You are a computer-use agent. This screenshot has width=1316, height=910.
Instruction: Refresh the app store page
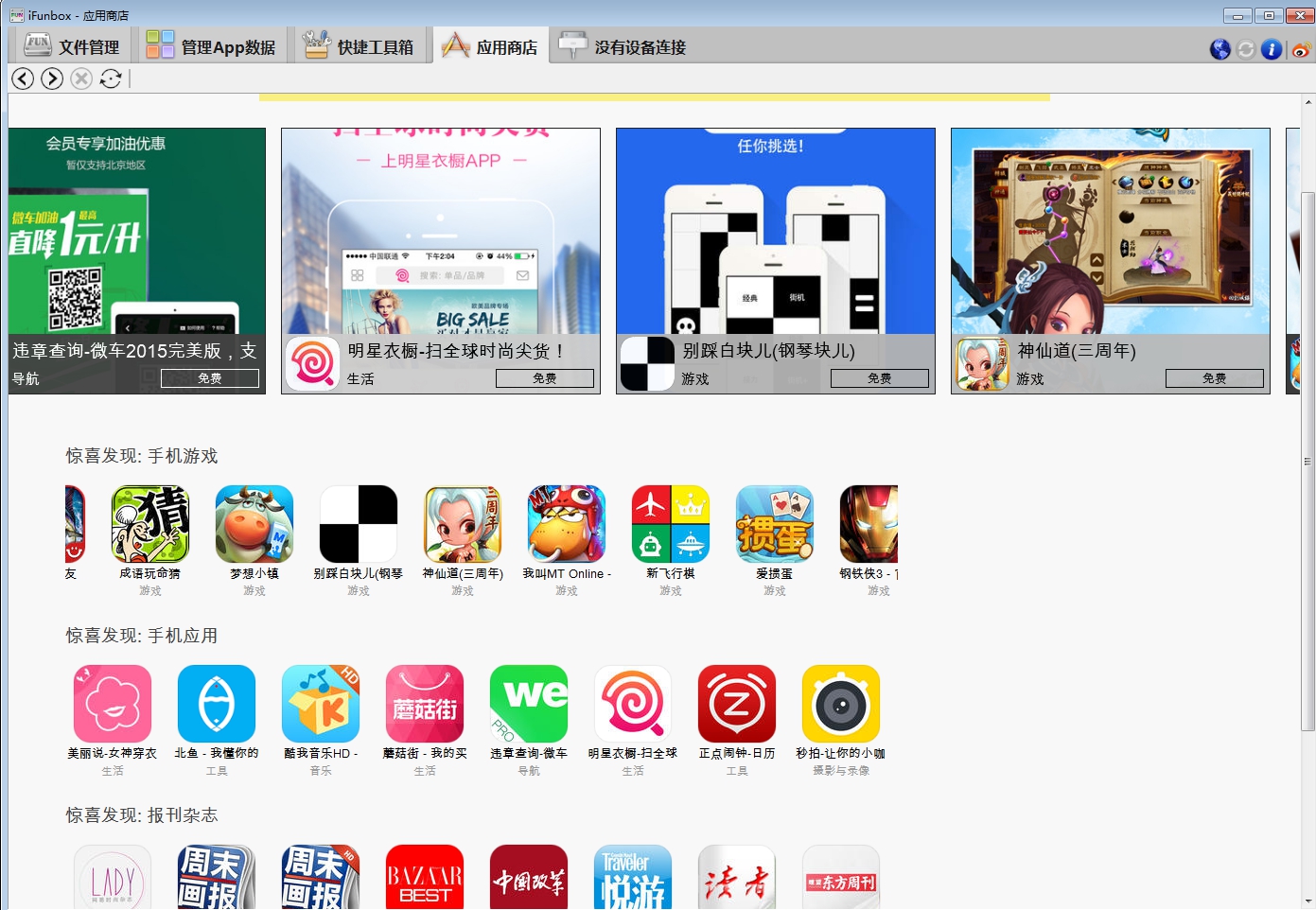click(111, 79)
